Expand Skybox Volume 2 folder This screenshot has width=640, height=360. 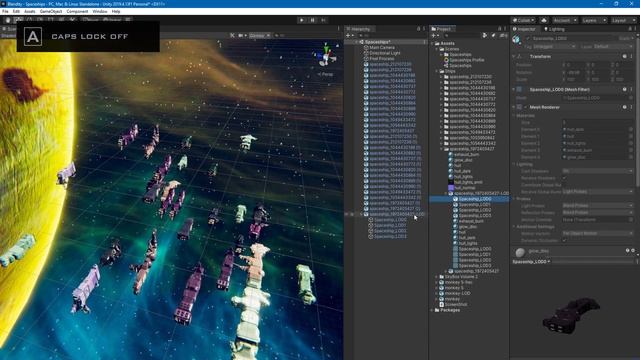[x=437, y=277]
